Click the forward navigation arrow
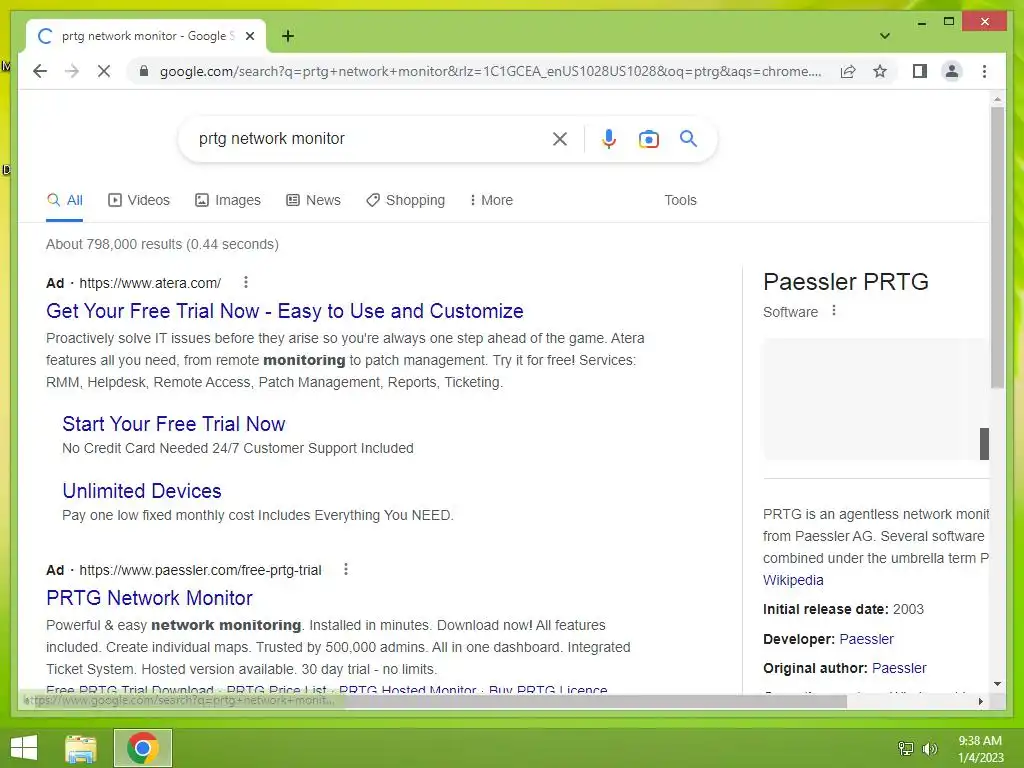The height and width of the screenshot is (768, 1024). tap(72, 71)
